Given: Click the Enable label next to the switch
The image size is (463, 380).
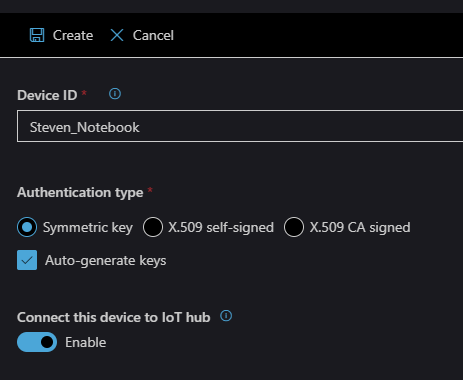Looking at the screenshot, I should (x=86, y=342).
